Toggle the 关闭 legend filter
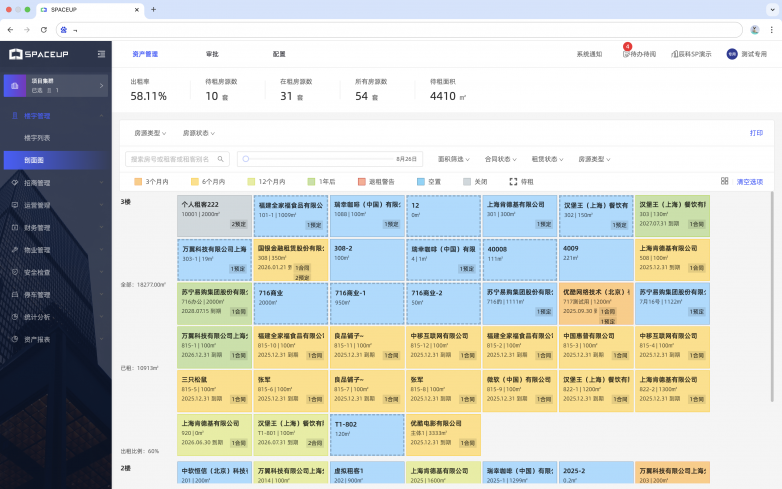The image size is (782, 489). coord(475,181)
